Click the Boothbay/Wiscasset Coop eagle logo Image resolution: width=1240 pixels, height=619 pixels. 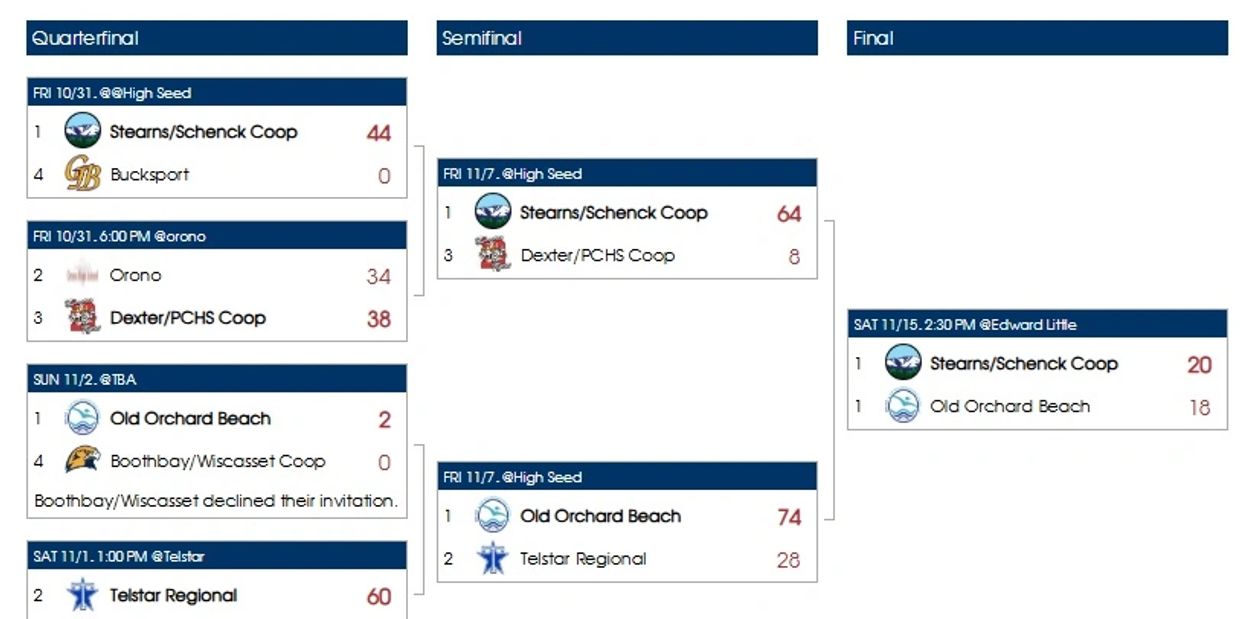tap(83, 461)
